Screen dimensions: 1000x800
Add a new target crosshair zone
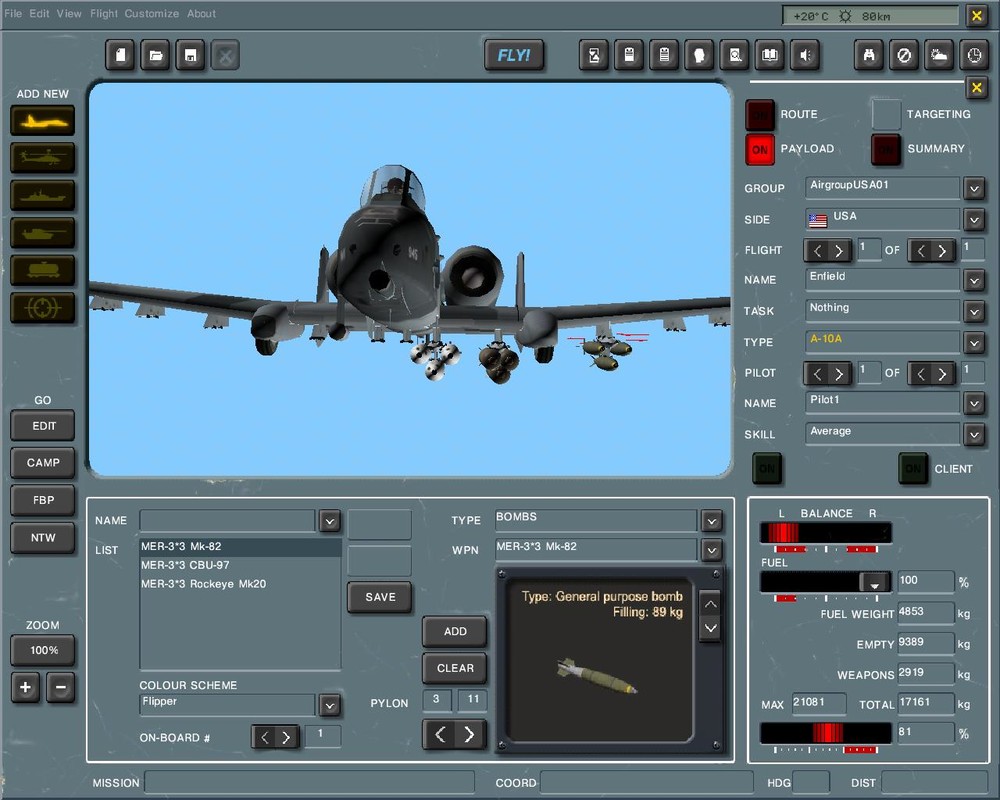[x=43, y=308]
